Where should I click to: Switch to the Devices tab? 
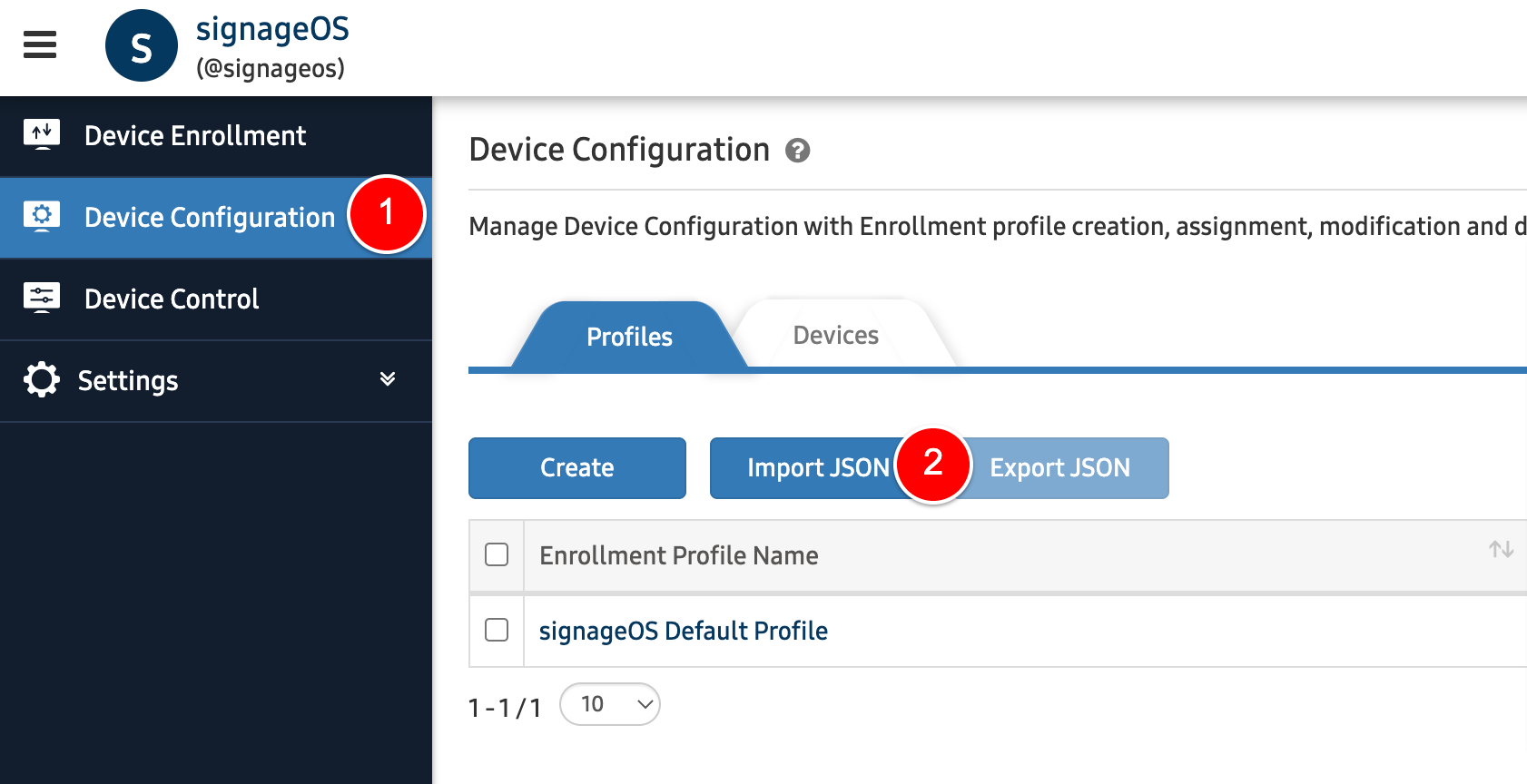(x=835, y=336)
